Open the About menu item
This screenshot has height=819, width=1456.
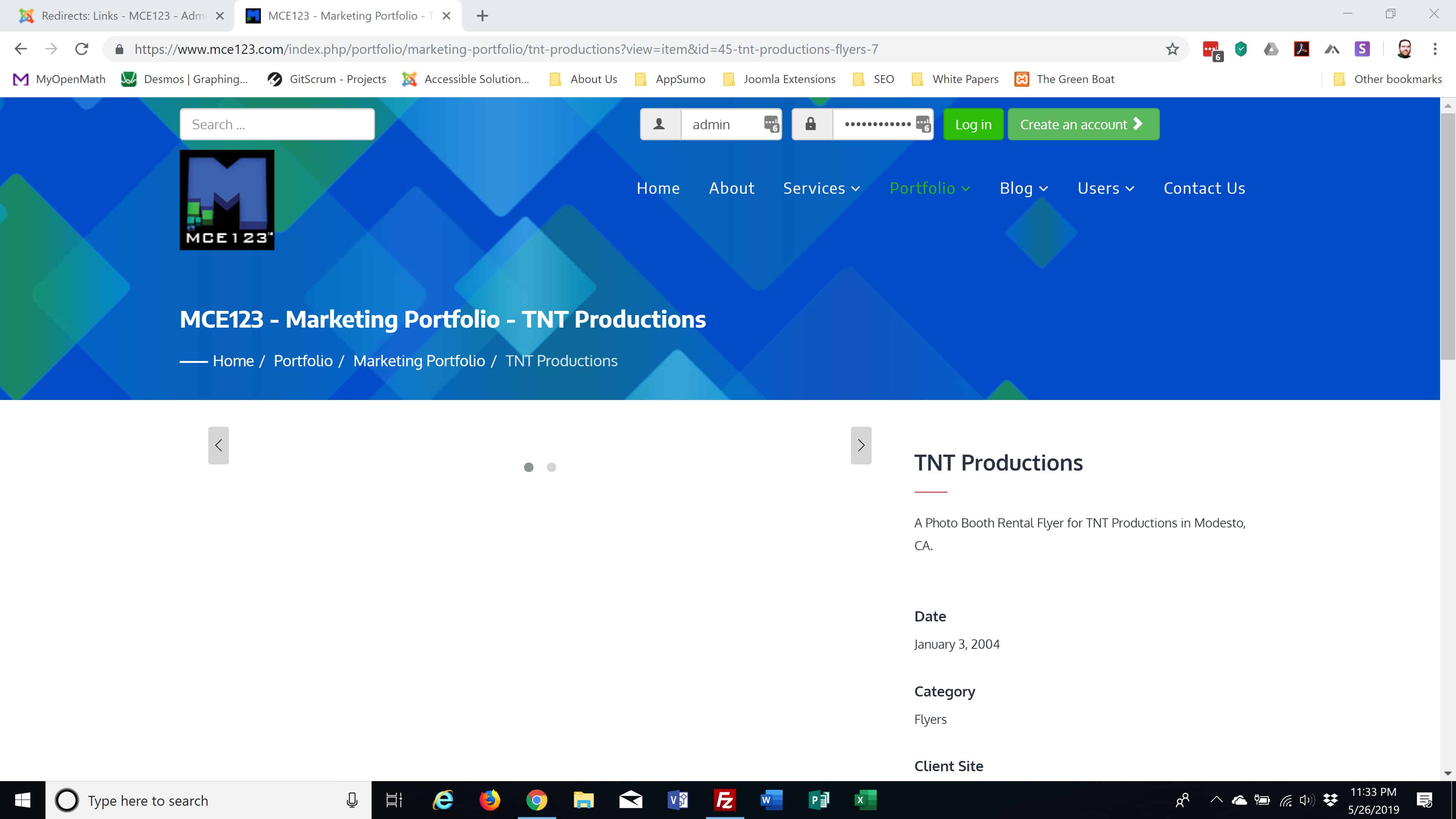pyautogui.click(x=731, y=188)
